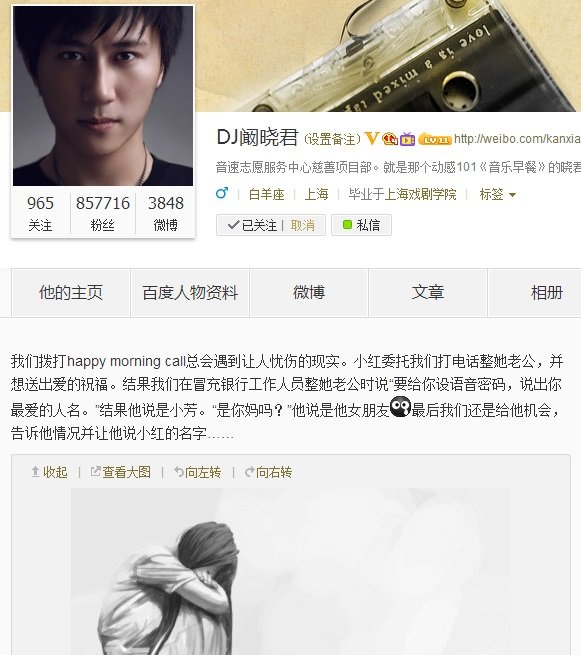Viewport: 581px width, 655px height.
Task: Click the profile avatar photo
Action: click(103, 96)
